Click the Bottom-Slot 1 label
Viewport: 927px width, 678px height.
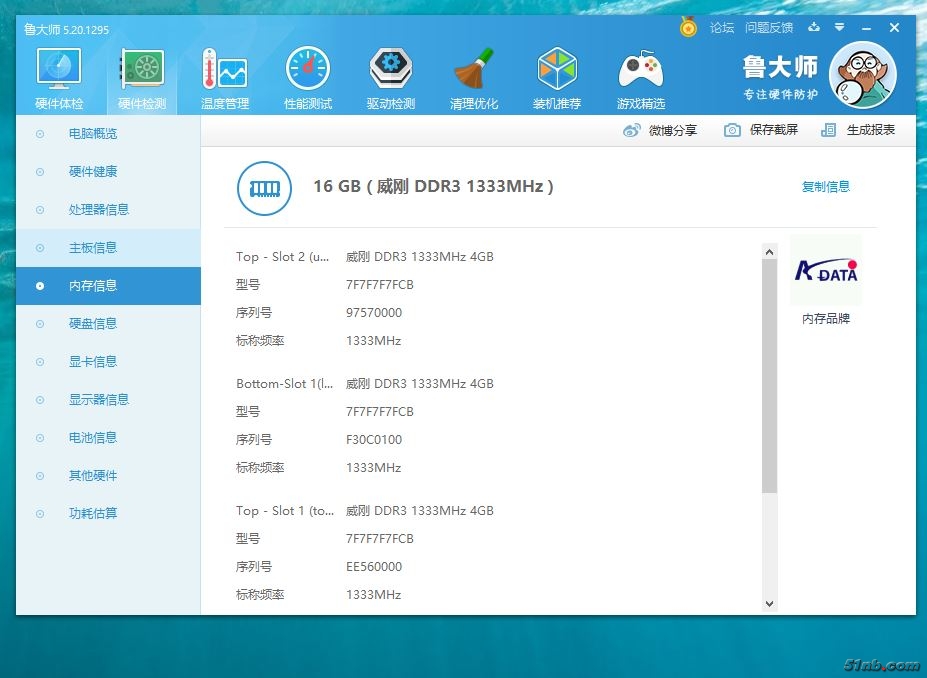[x=284, y=384]
